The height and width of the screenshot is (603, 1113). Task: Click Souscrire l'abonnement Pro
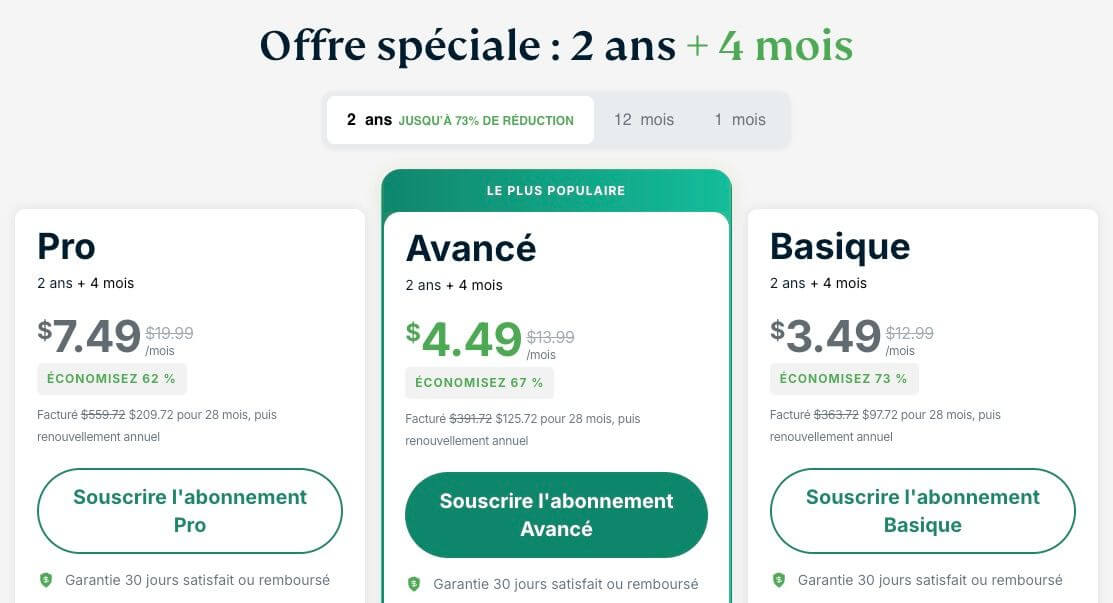click(x=189, y=510)
